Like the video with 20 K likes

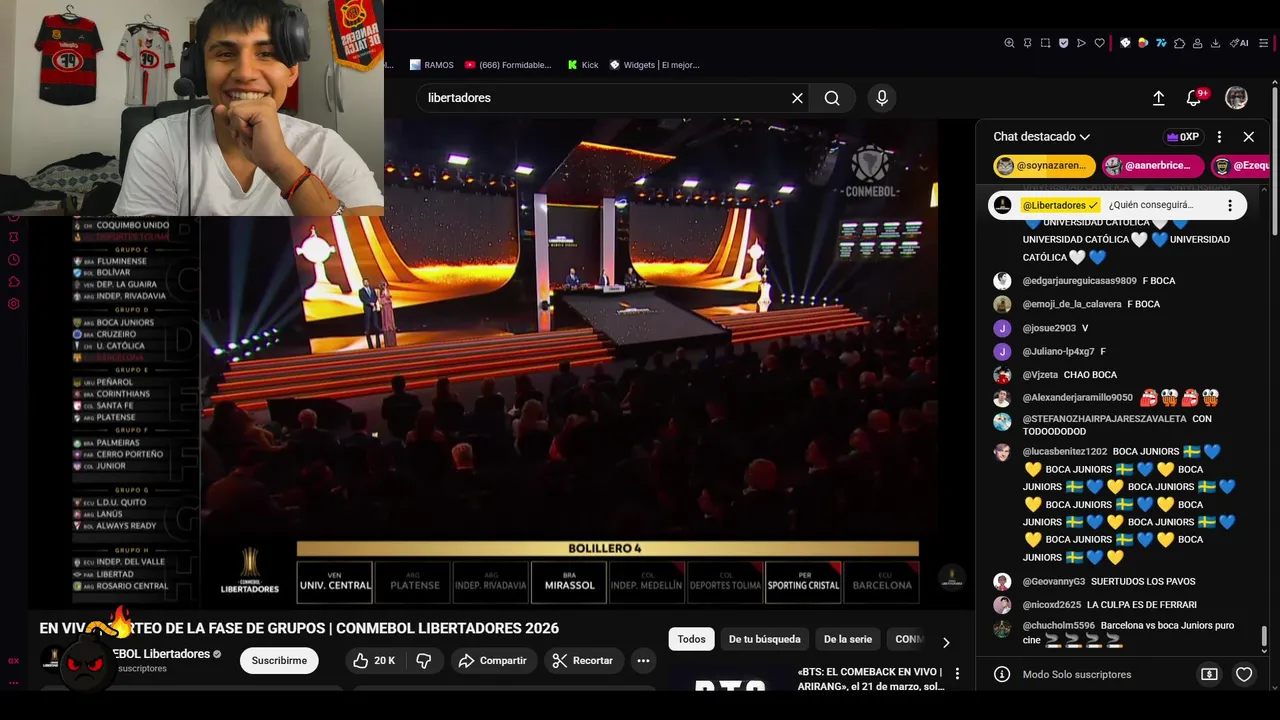point(374,660)
